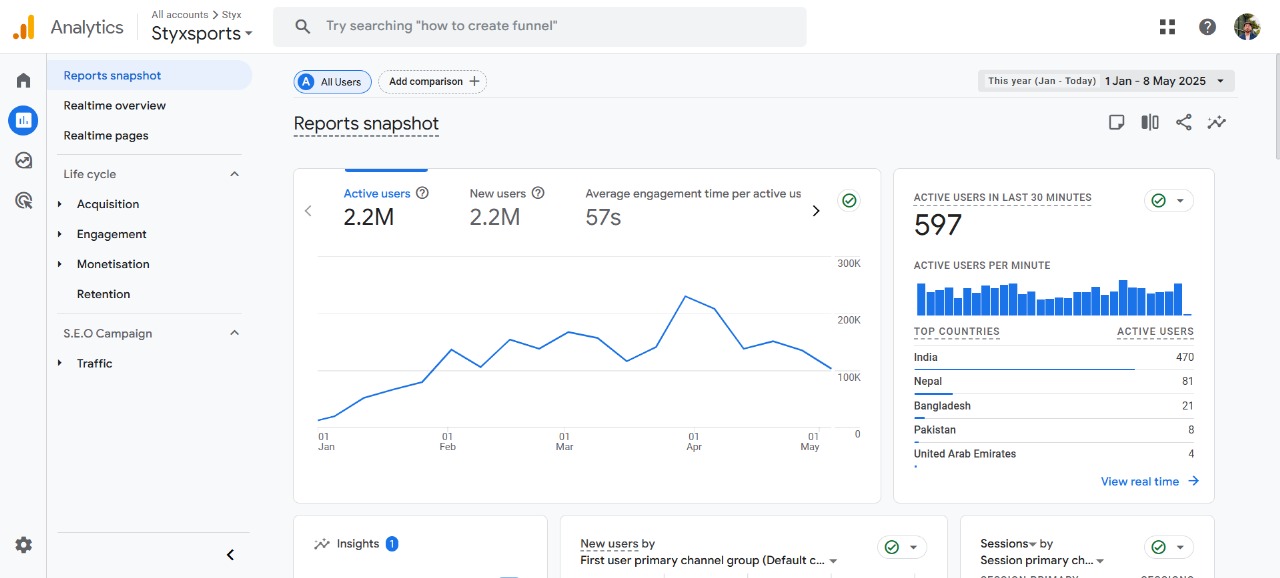This screenshot has height=578, width=1280.
Task: Select Realtime overview in sidebar
Action: click(114, 105)
